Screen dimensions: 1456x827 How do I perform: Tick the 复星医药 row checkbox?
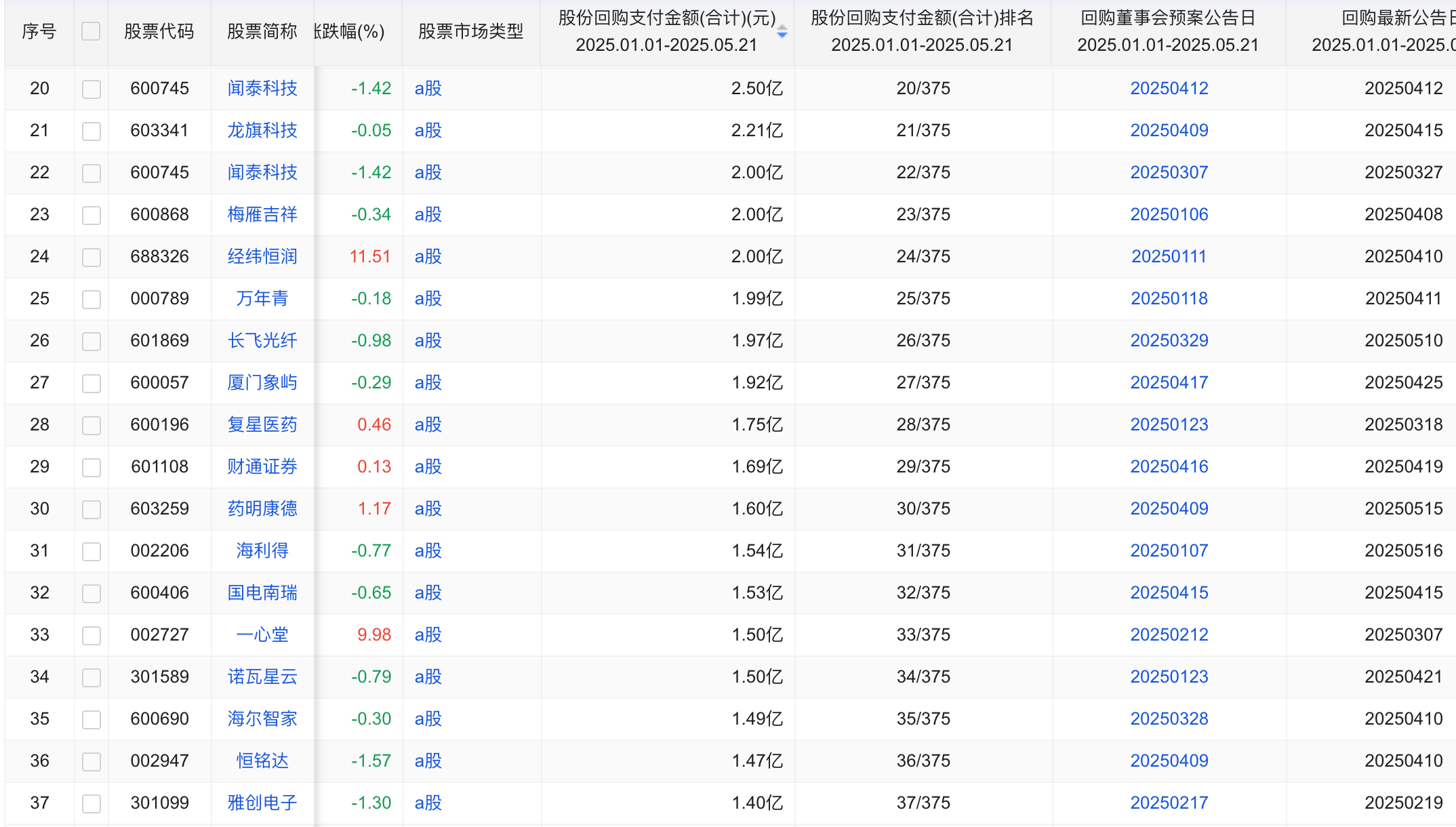tap(91, 425)
